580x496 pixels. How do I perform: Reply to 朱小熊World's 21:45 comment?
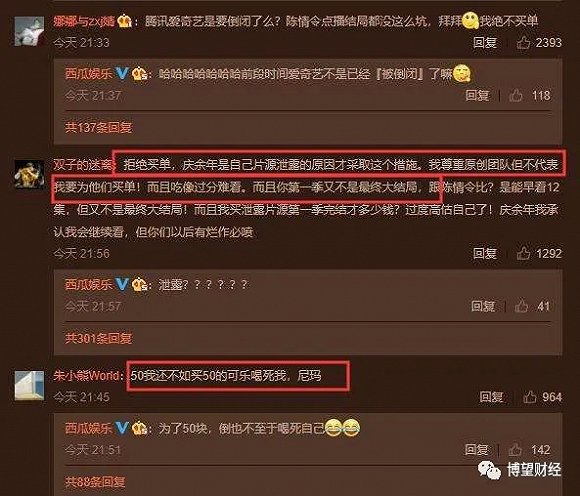click(x=491, y=397)
